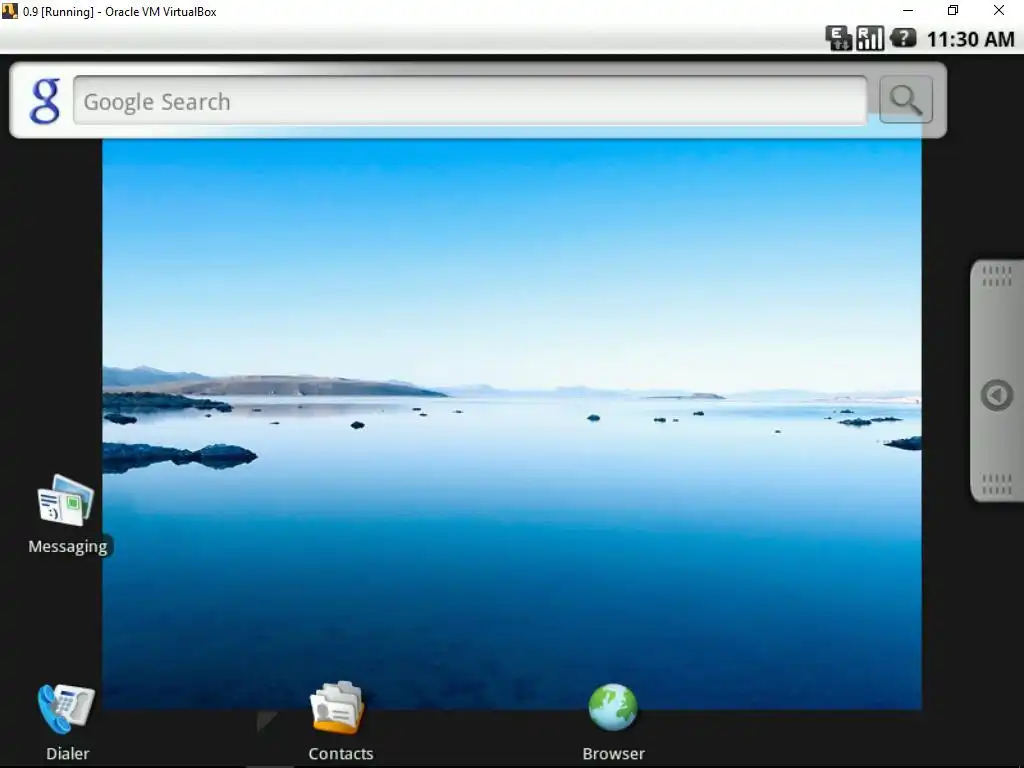Tap the Google 'g' logo
Screen dimensions: 1024x768
coord(45,101)
